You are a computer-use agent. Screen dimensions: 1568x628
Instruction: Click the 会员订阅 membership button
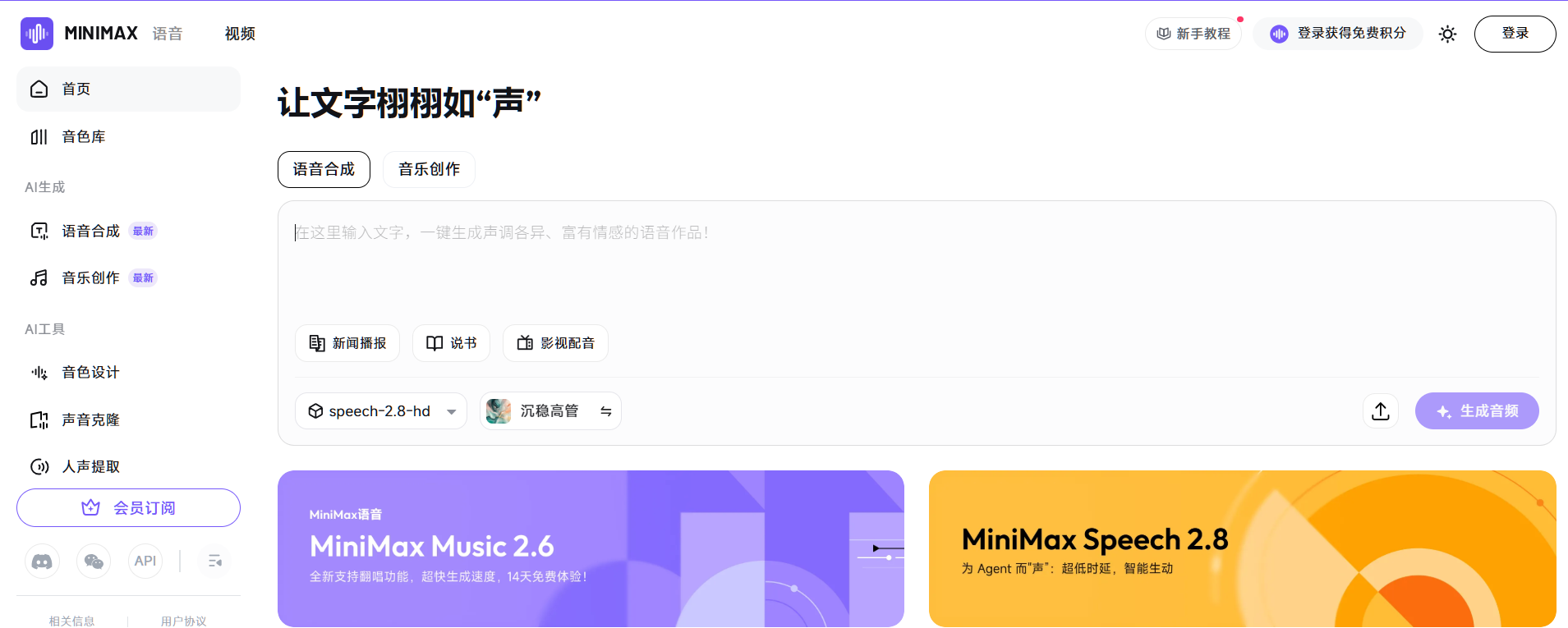click(x=128, y=508)
